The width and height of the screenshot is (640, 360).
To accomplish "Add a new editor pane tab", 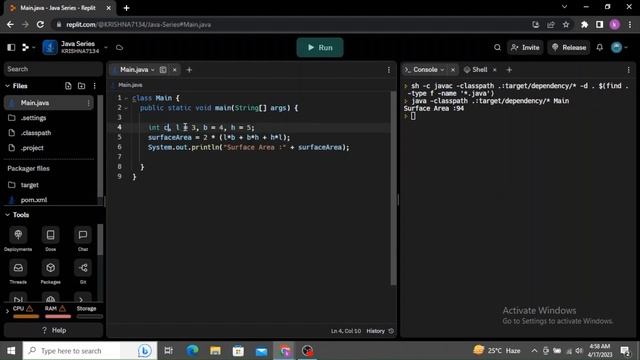I will tap(189, 70).
